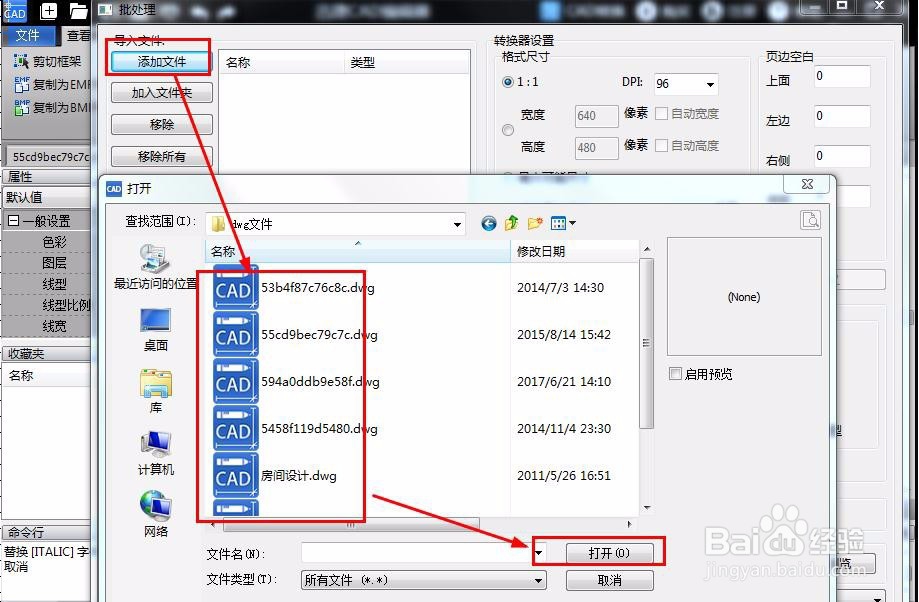The width and height of the screenshot is (919, 602).
Task: Click the 取消 cancel button
Action: point(609,580)
